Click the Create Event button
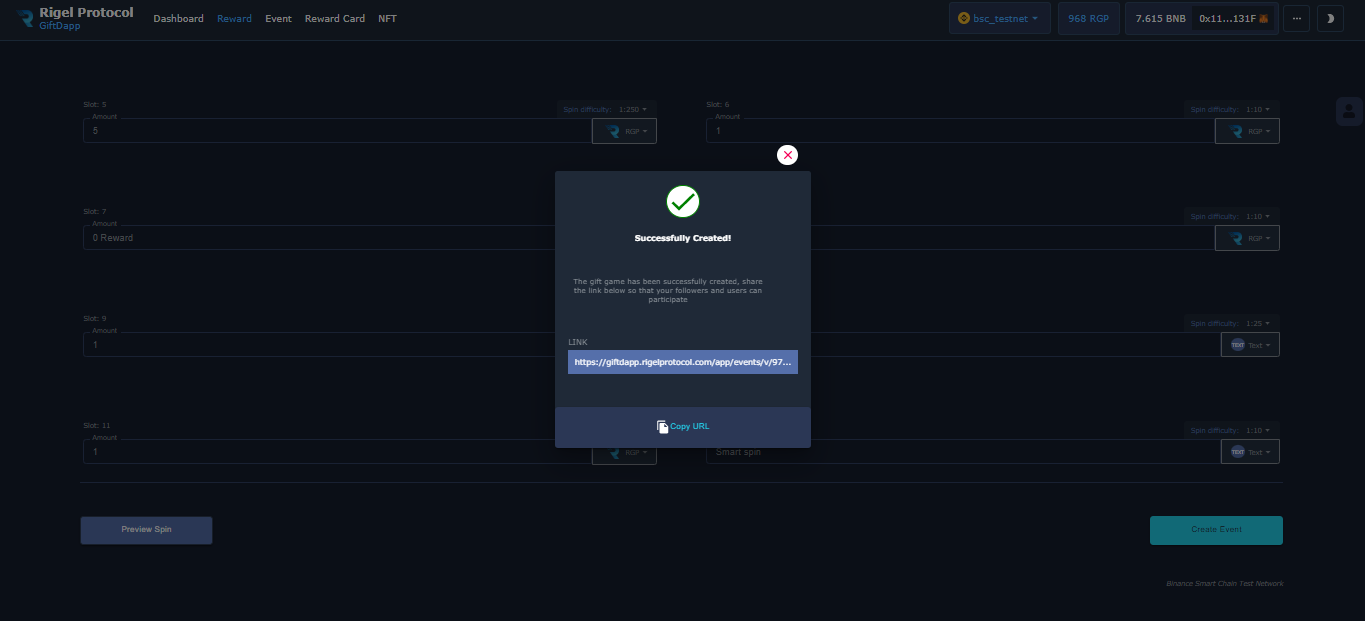This screenshot has height=621, width=1365. click(1216, 530)
